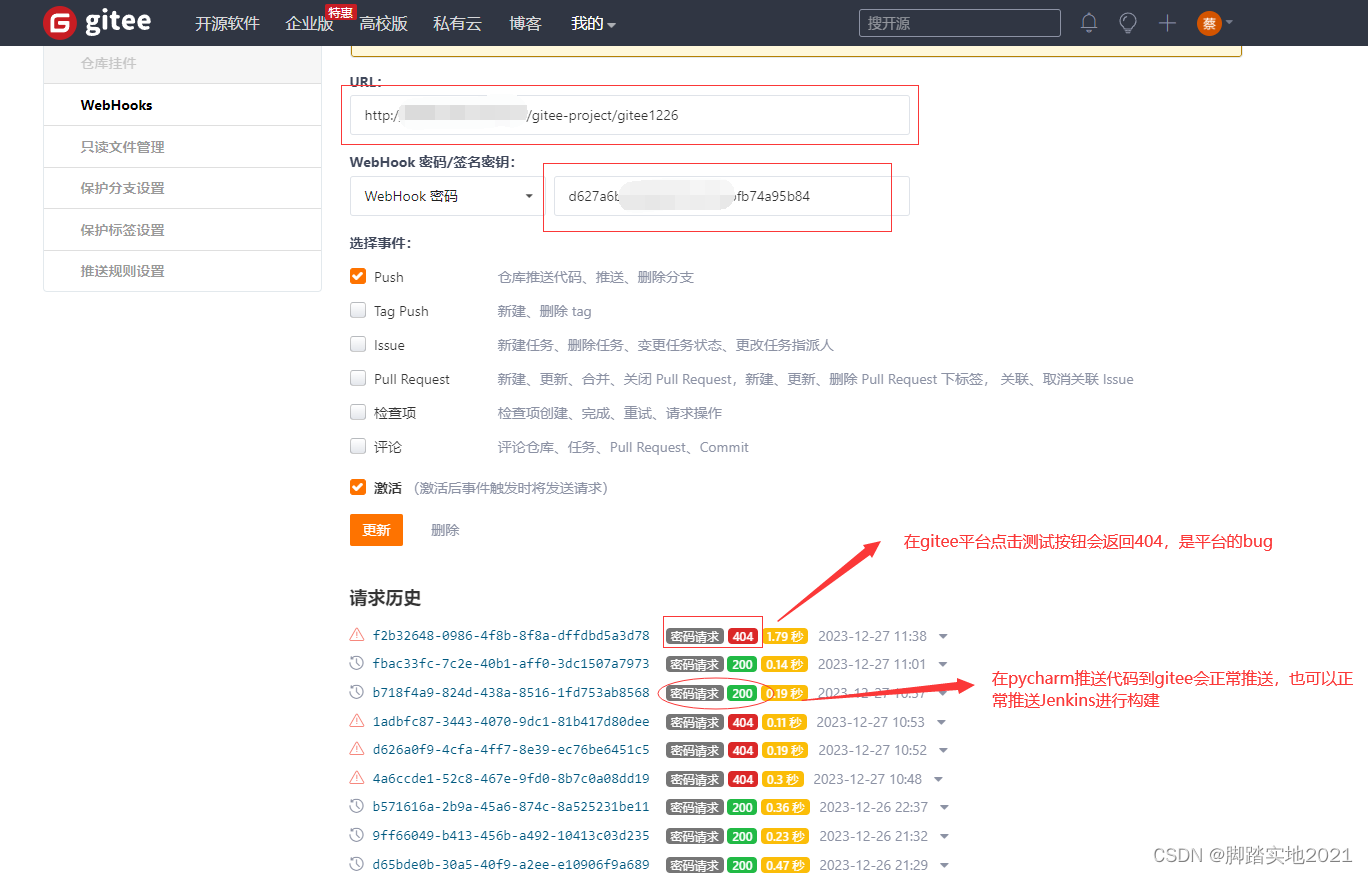The width and height of the screenshot is (1368, 874).
Task: Click warning icon for request 1adbfc87
Action: (x=357, y=721)
